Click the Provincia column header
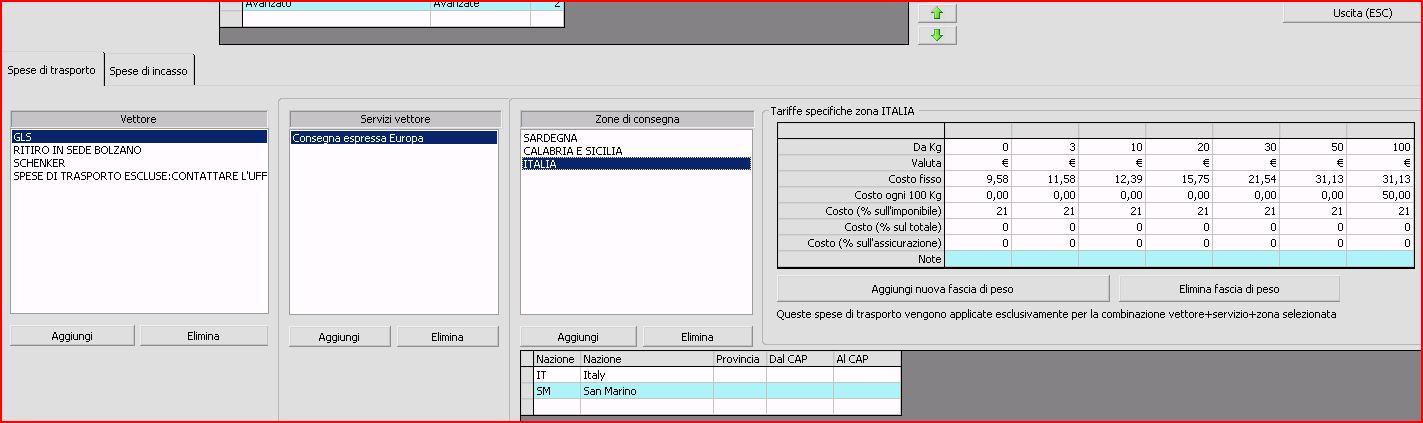The height and width of the screenshot is (423, 1423). click(x=740, y=359)
